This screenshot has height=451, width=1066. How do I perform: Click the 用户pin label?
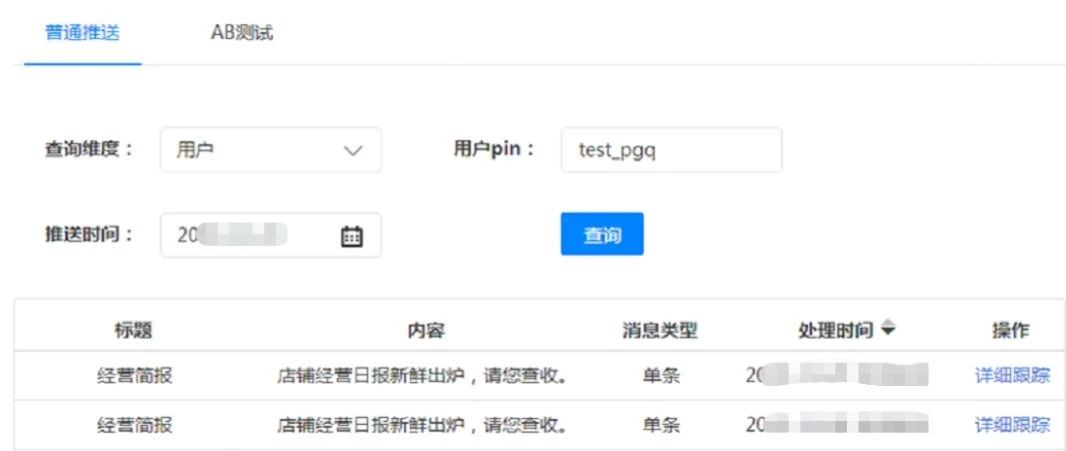pyautogui.click(x=494, y=150)
